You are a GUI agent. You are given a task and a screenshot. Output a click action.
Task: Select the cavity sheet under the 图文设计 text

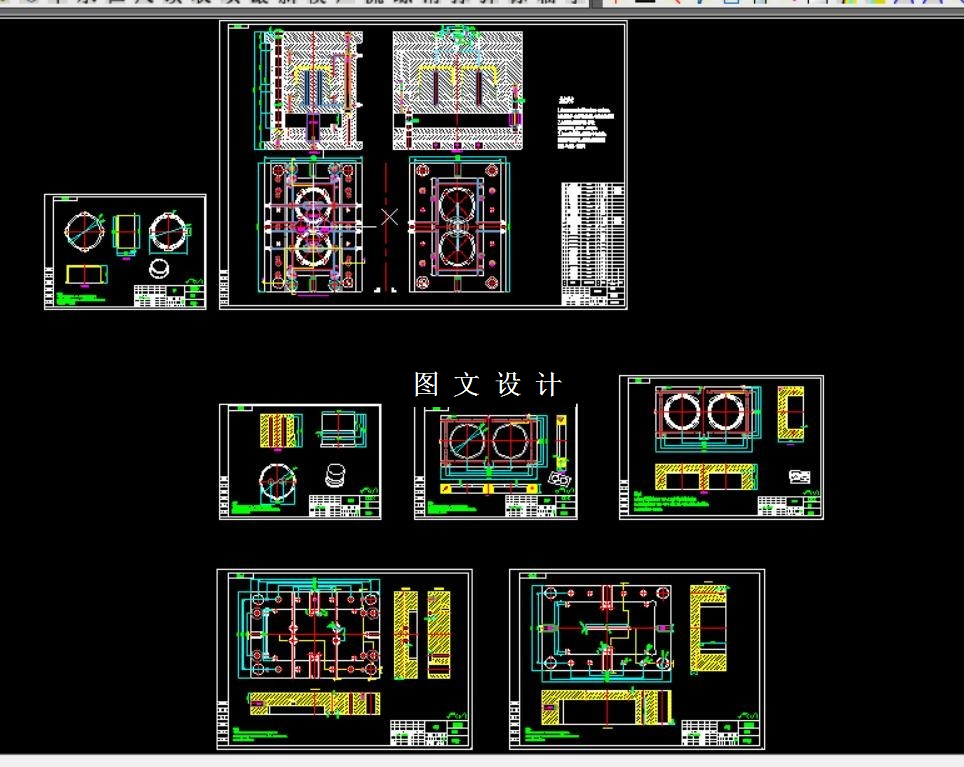[x=496, y=462]
